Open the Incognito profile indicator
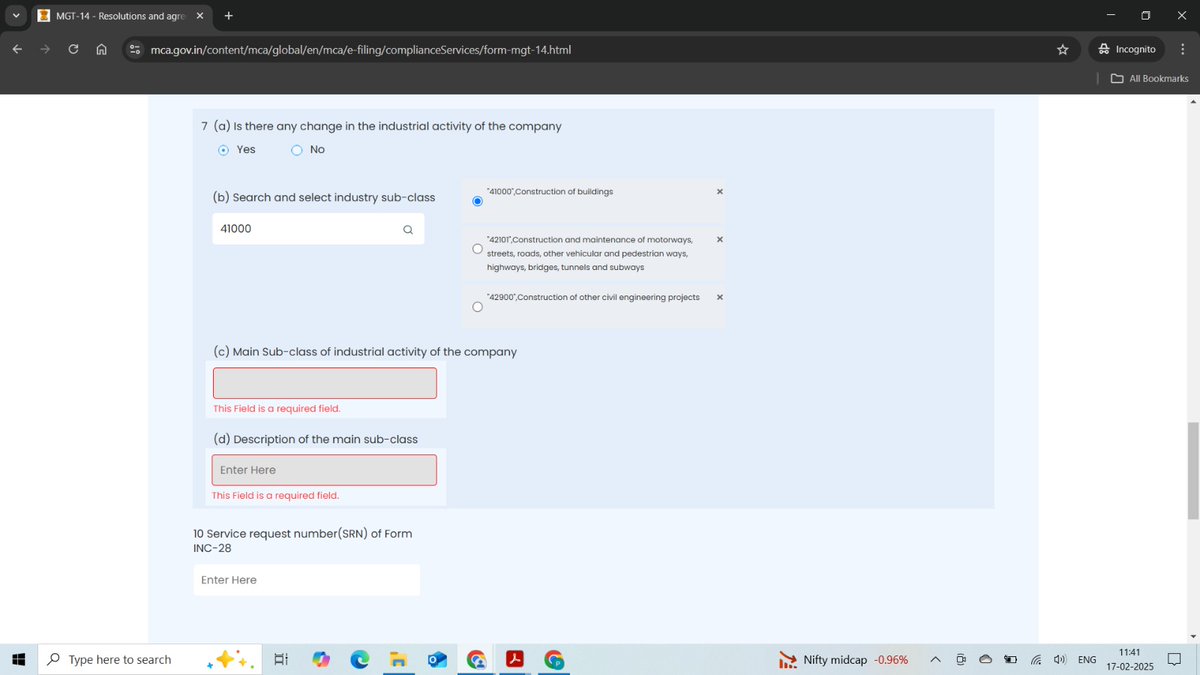The width and height of the screenshot is (1200, 675). pyautogui.click(x=1126, y=49)
